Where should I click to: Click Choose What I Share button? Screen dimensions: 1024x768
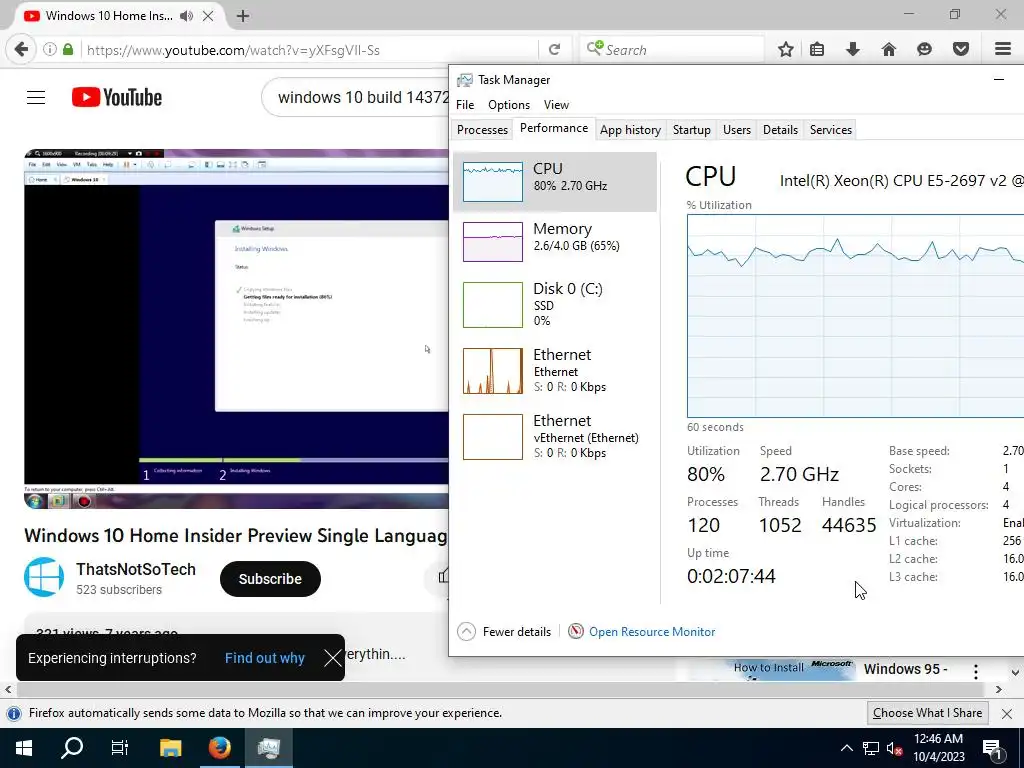[927, 712]
